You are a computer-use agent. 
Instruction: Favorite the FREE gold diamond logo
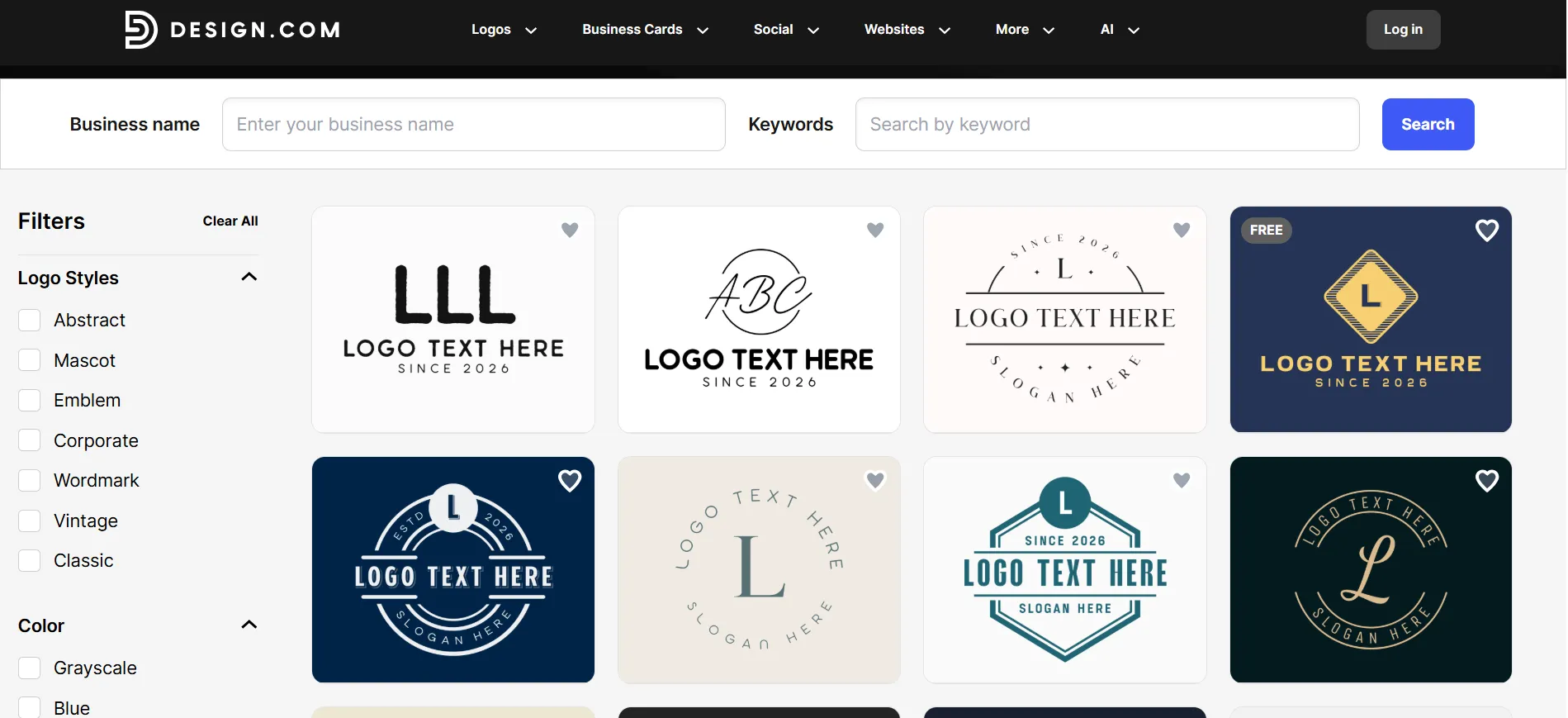(x=1487, y=231)
